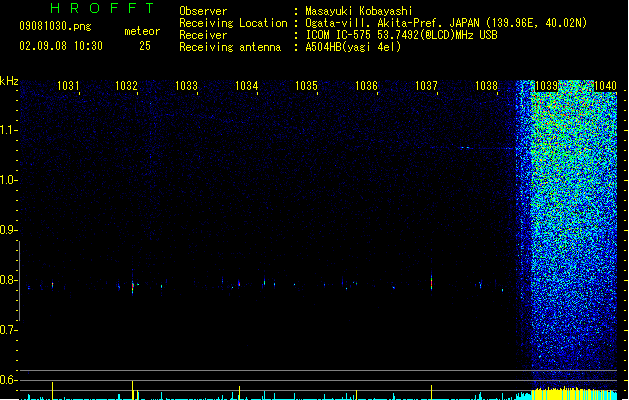This screenshot has height=400, width=629.
Task: Click the Receiver label
Action: 203,35
